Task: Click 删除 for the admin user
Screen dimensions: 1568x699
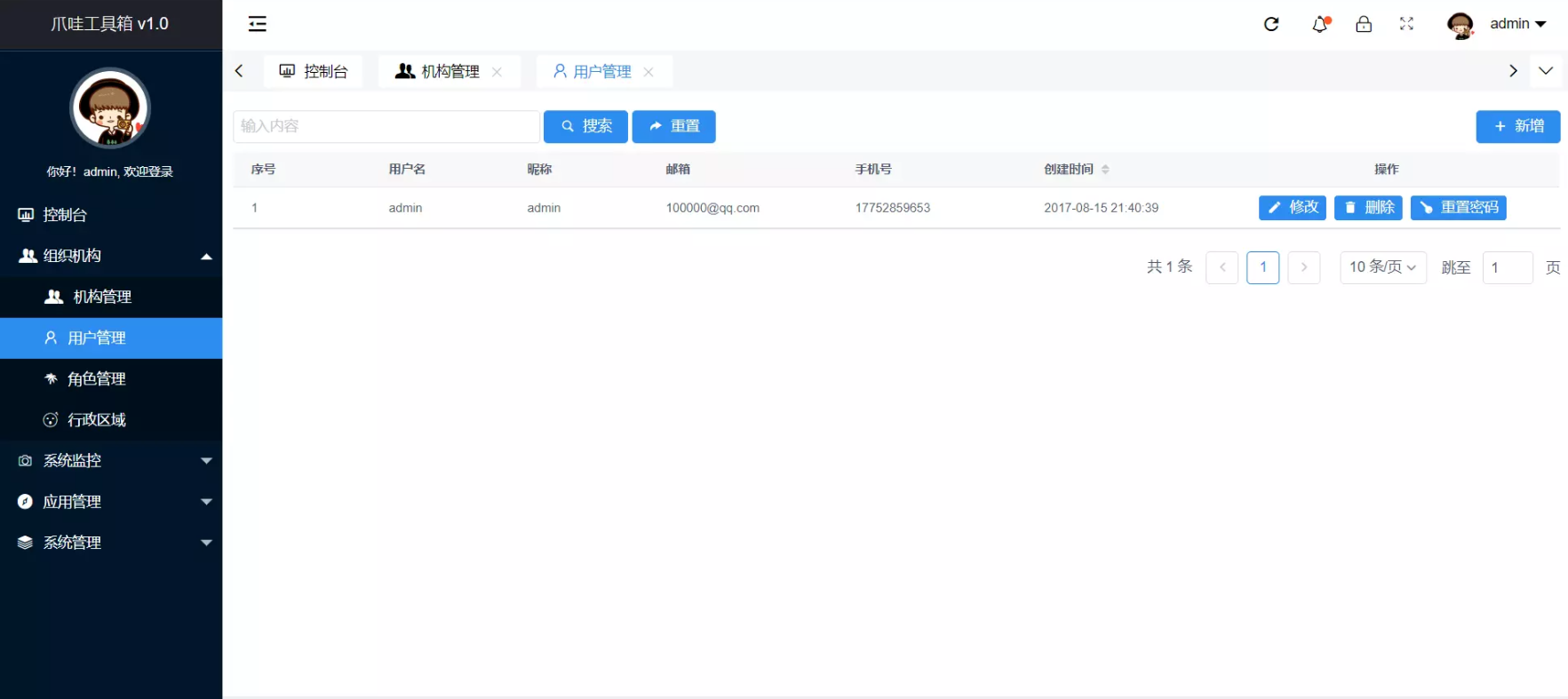Action: coord(1368,208)
